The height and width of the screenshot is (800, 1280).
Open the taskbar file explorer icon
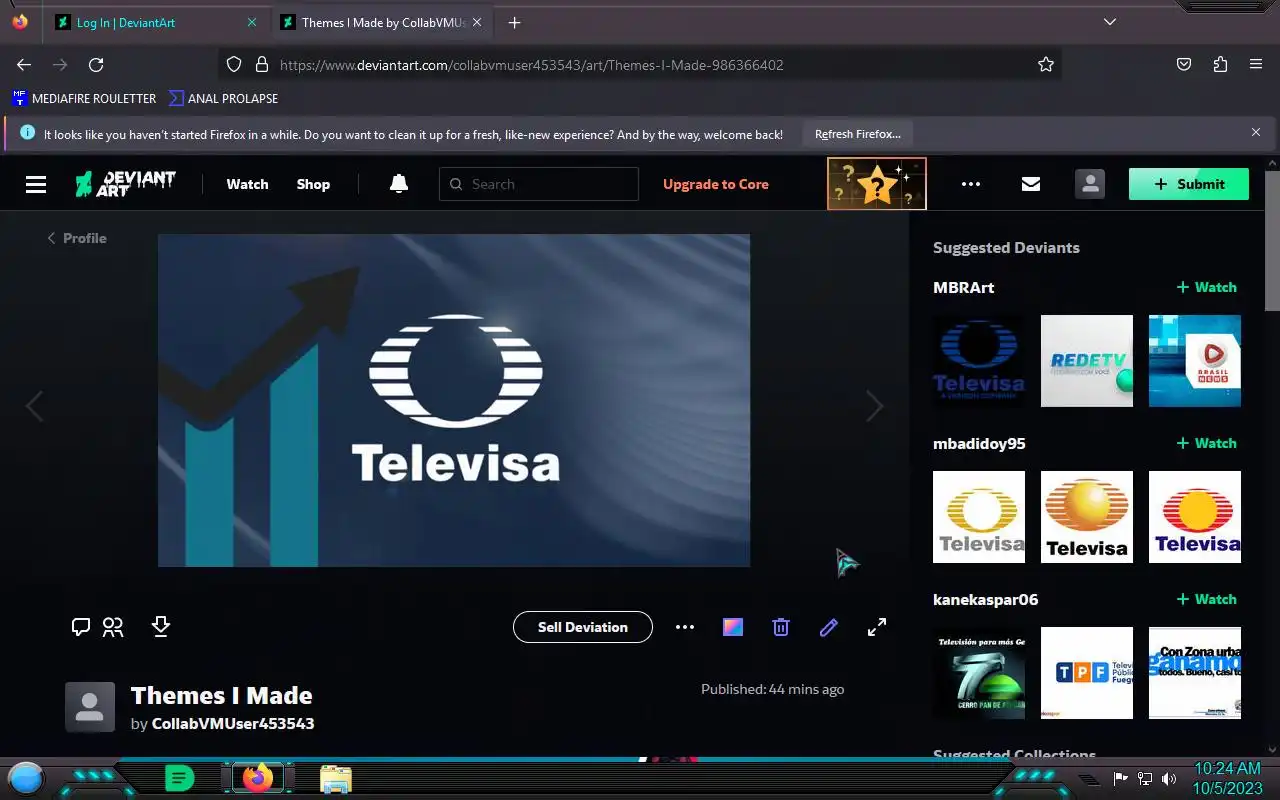click(336, 778)
